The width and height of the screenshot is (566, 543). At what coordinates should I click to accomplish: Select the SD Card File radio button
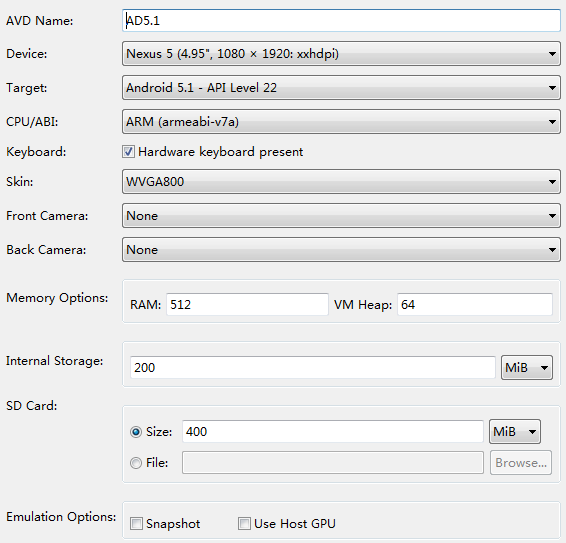coord(136,463)
